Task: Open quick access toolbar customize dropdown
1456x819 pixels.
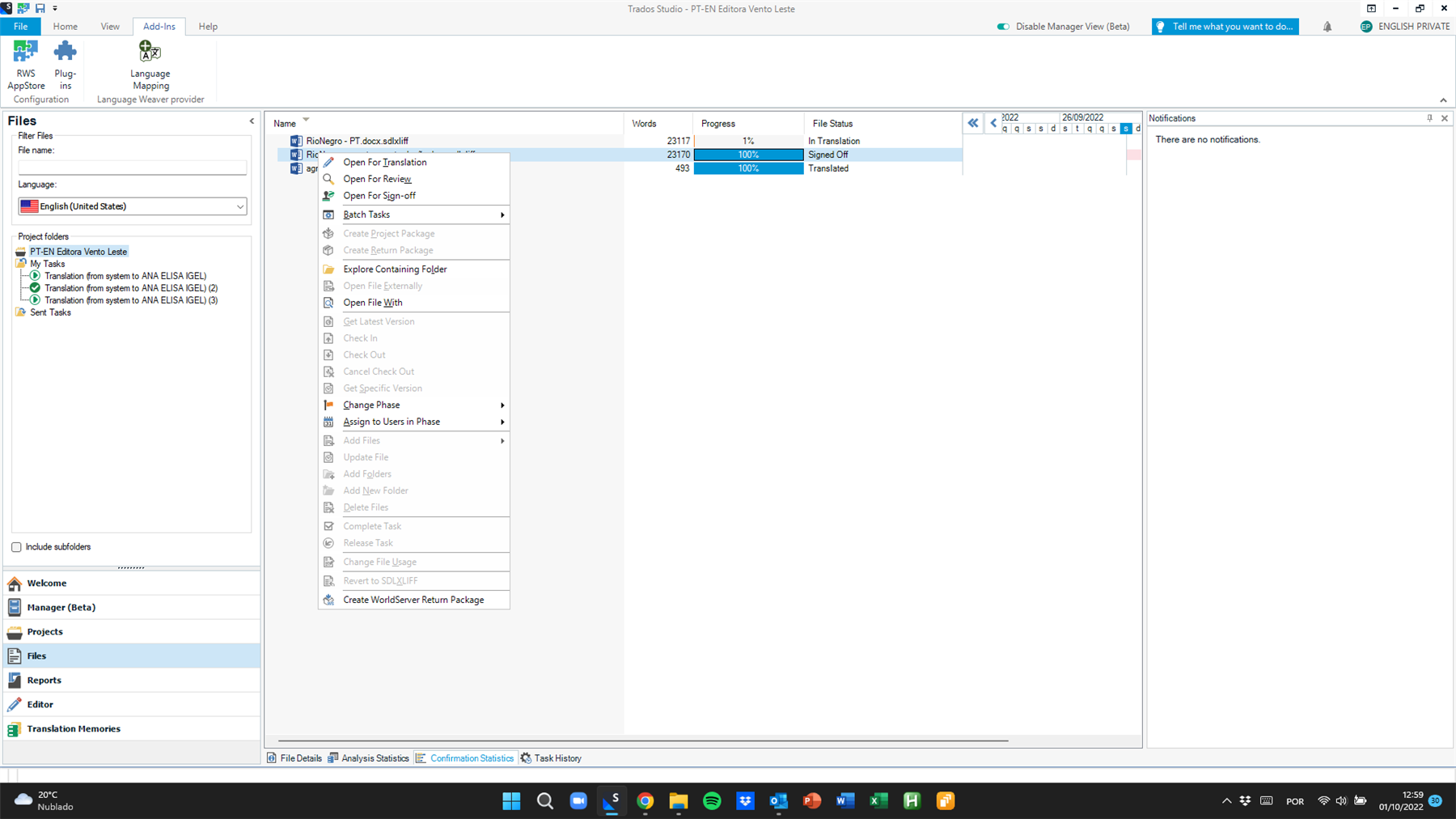Action: (55, 8)
